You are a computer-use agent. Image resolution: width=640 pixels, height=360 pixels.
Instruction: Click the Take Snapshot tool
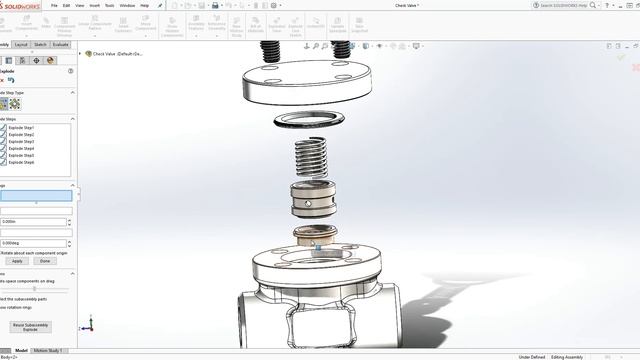click(359, 25)
